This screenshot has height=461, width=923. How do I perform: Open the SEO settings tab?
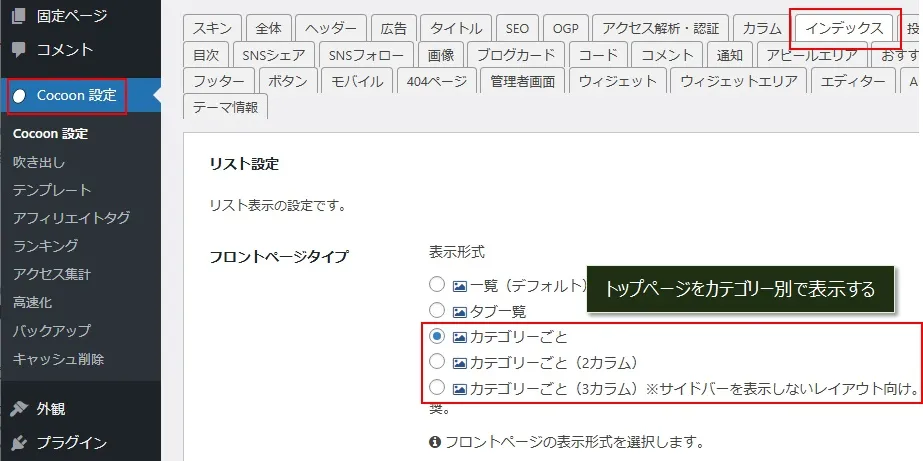click(x=517, y=28)
